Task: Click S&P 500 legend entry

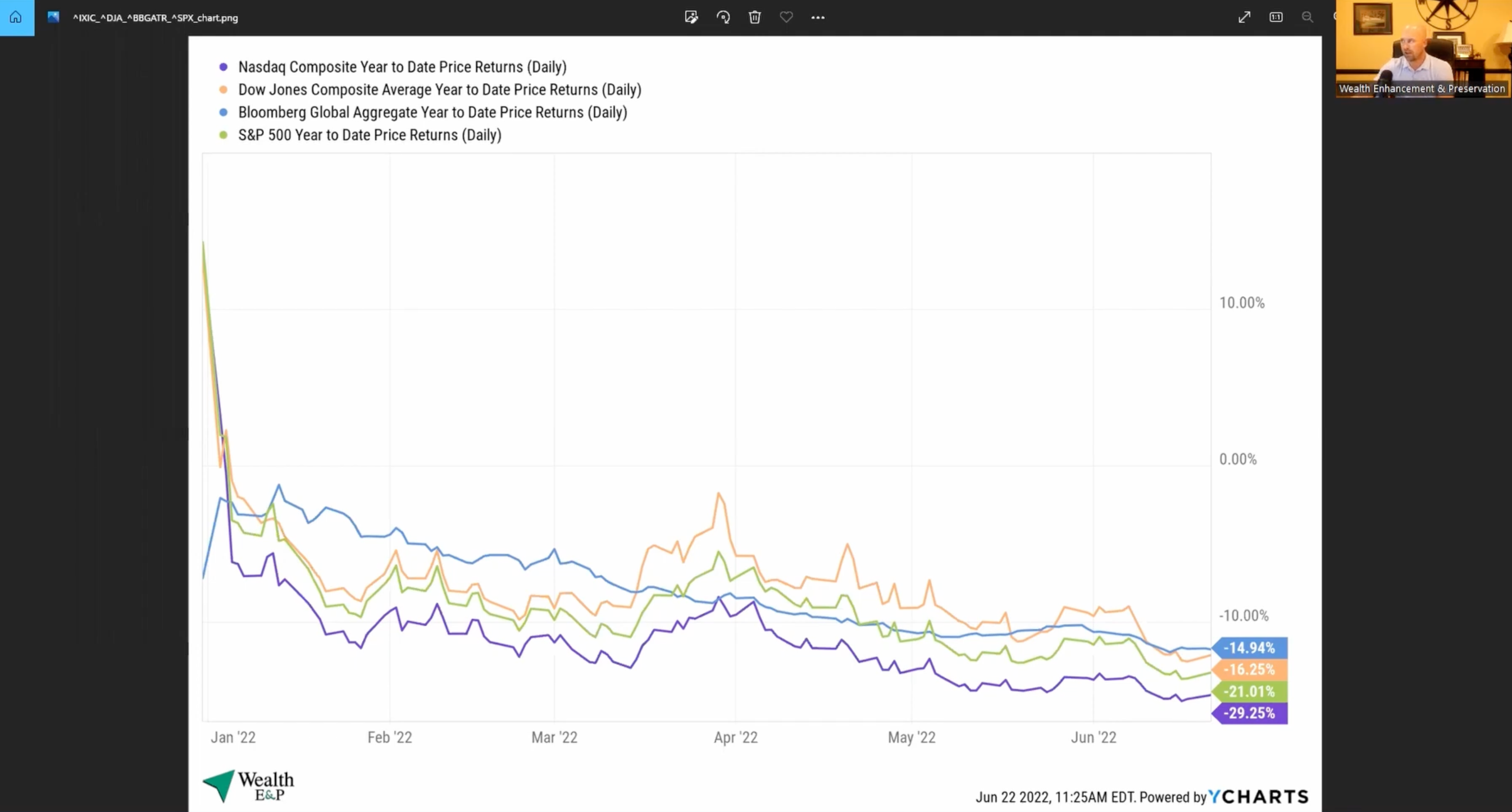Action: (369, 135)
